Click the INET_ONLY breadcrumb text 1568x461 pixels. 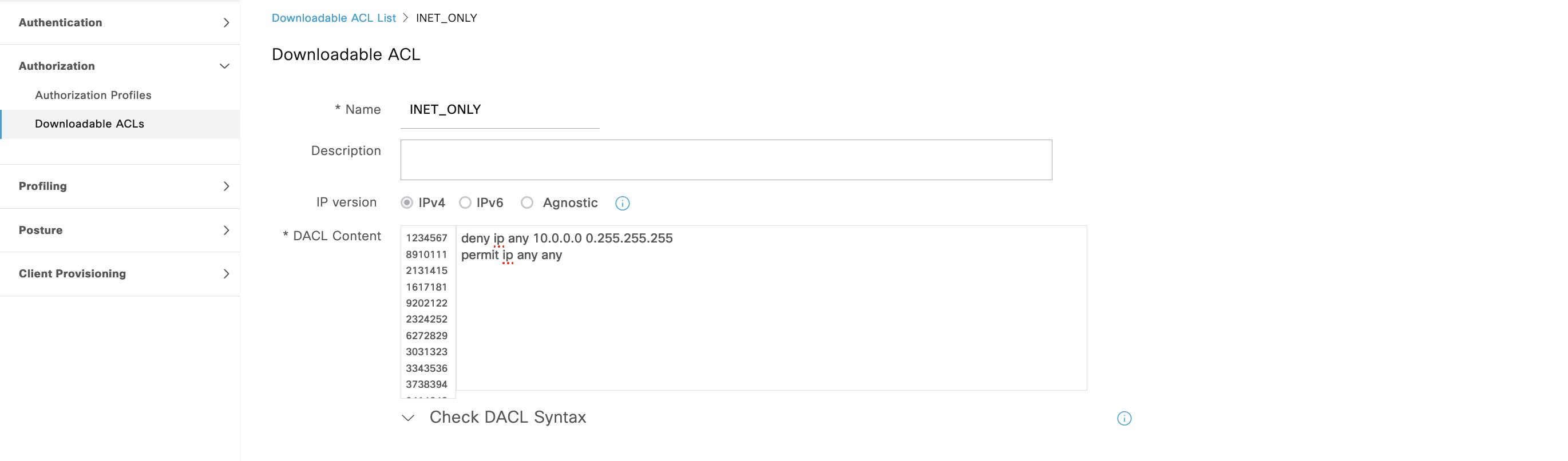click(x=446, y=18)
